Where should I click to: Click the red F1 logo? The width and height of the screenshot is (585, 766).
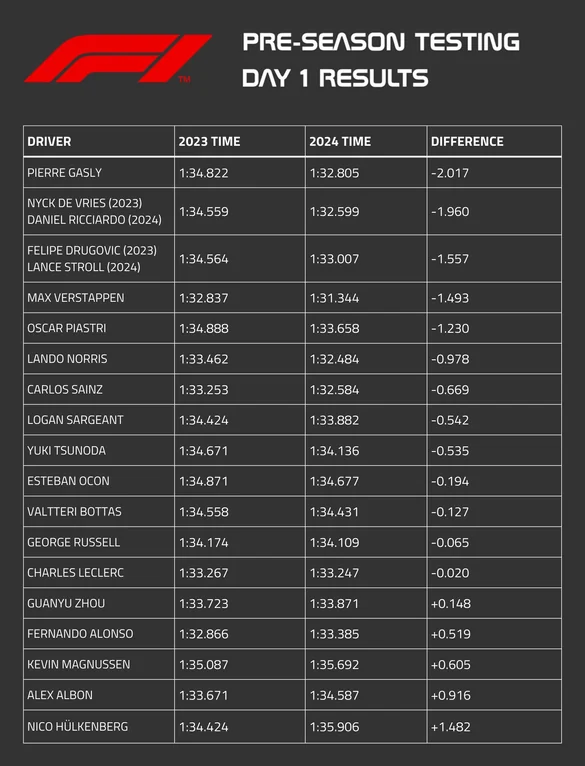pyautogui.click(x=118, y=58)
